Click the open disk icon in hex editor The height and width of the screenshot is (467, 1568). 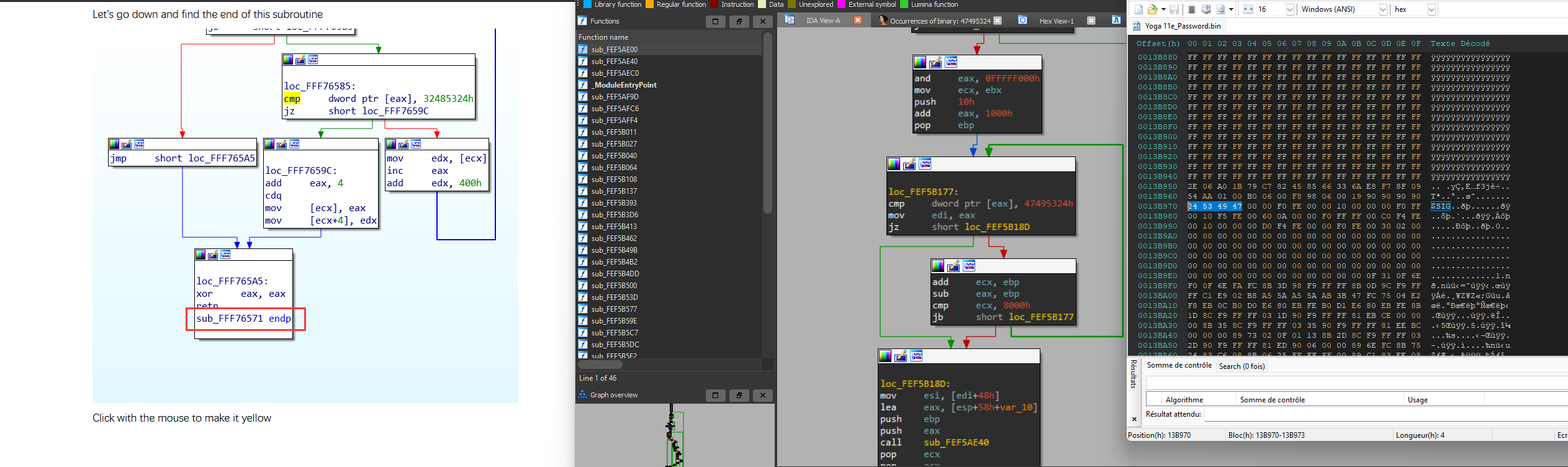coord(1206,9)
